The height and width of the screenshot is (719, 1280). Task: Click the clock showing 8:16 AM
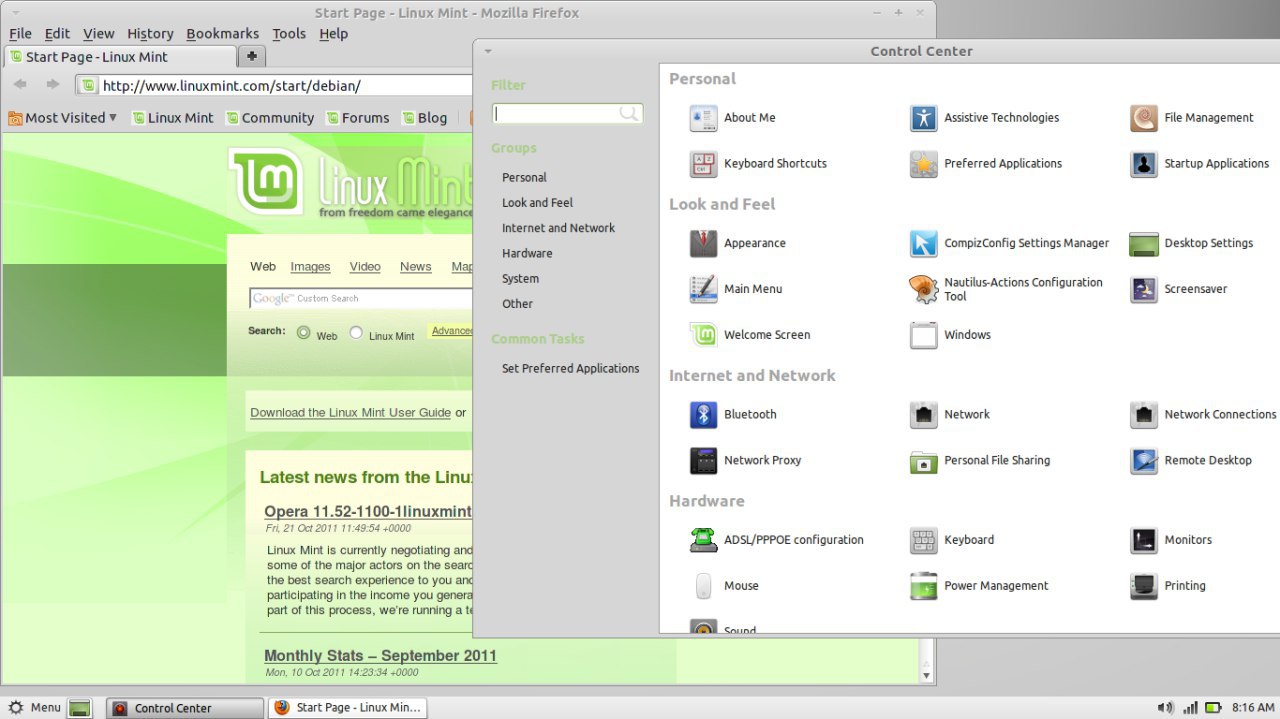click(x=1254, y=708)
